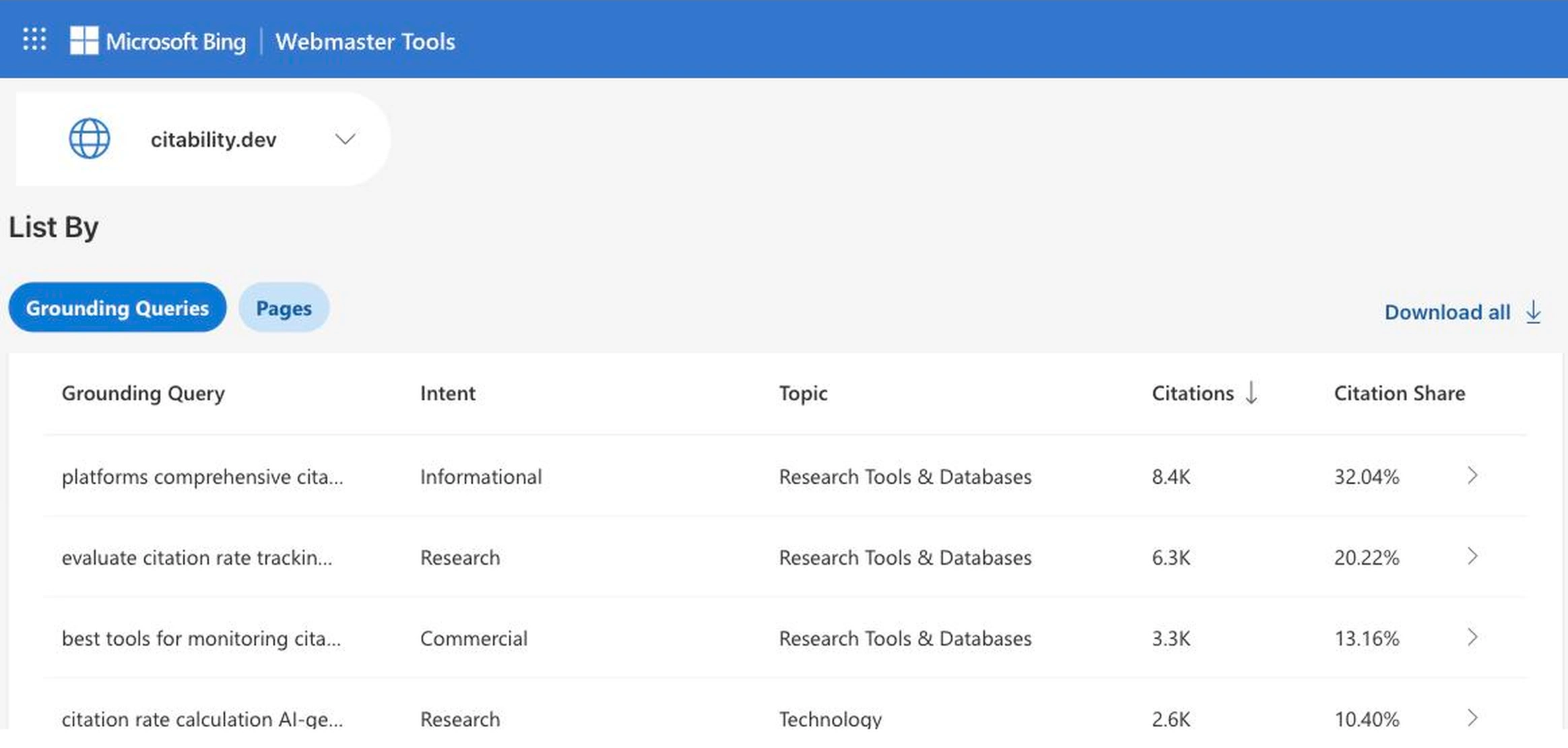
Task: Open the app launcher grid icon
Action: tap(34, 40)
